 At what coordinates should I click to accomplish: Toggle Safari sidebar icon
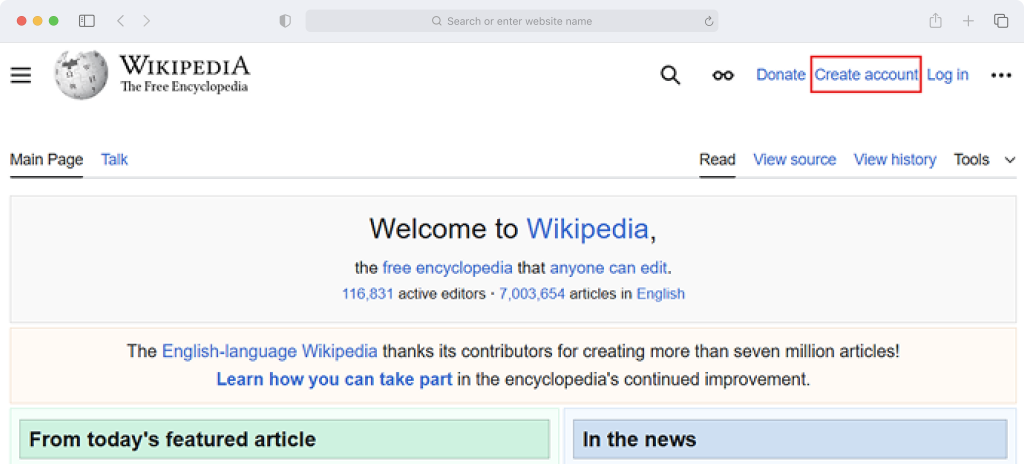point(87,21)
